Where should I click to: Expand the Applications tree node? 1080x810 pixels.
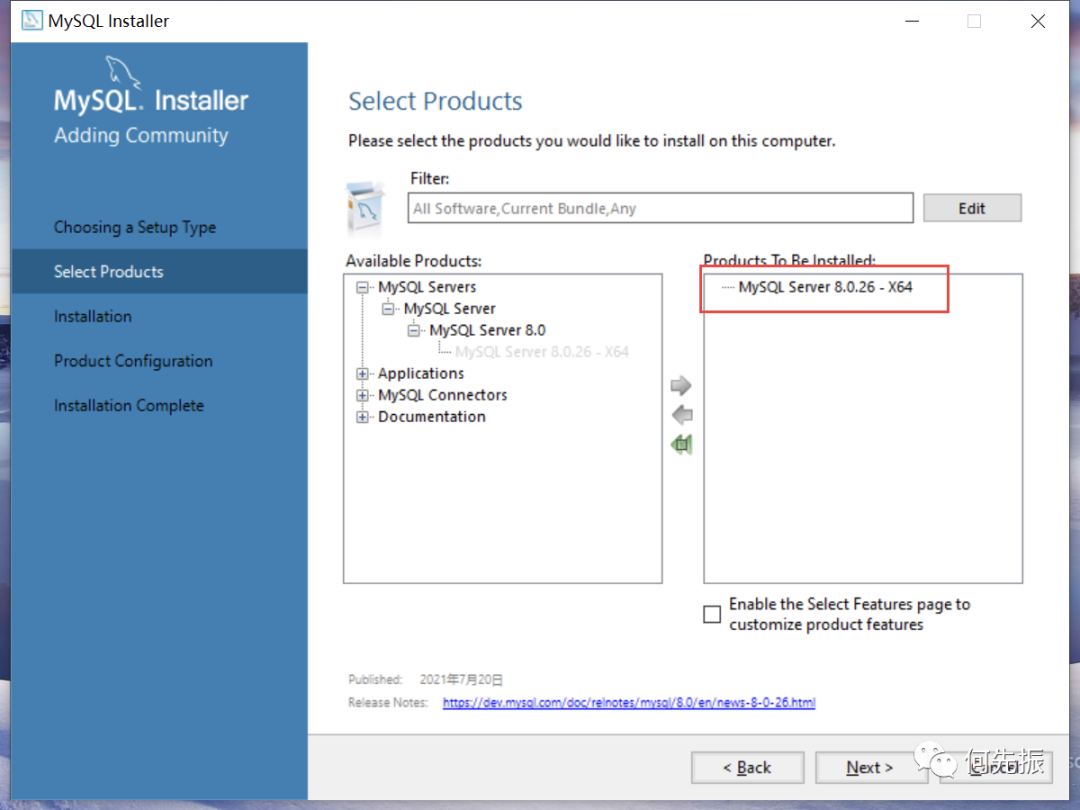362,373
